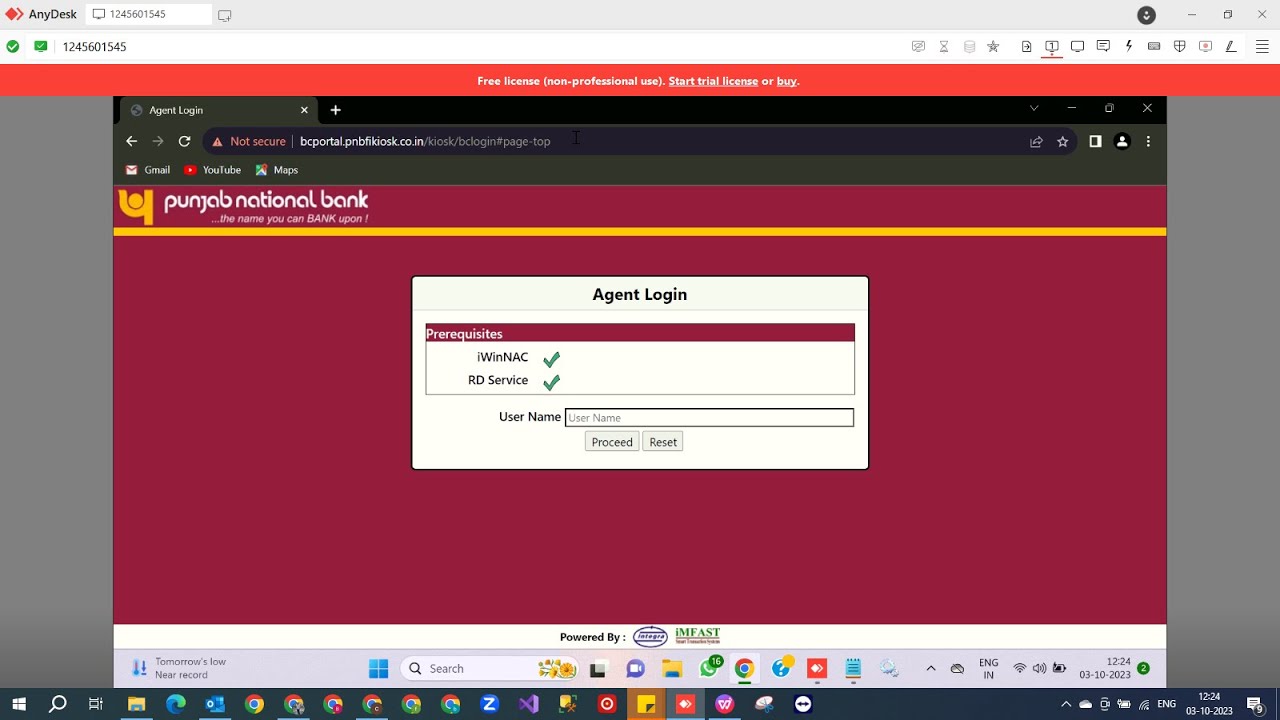Click the Reset button

663,442
